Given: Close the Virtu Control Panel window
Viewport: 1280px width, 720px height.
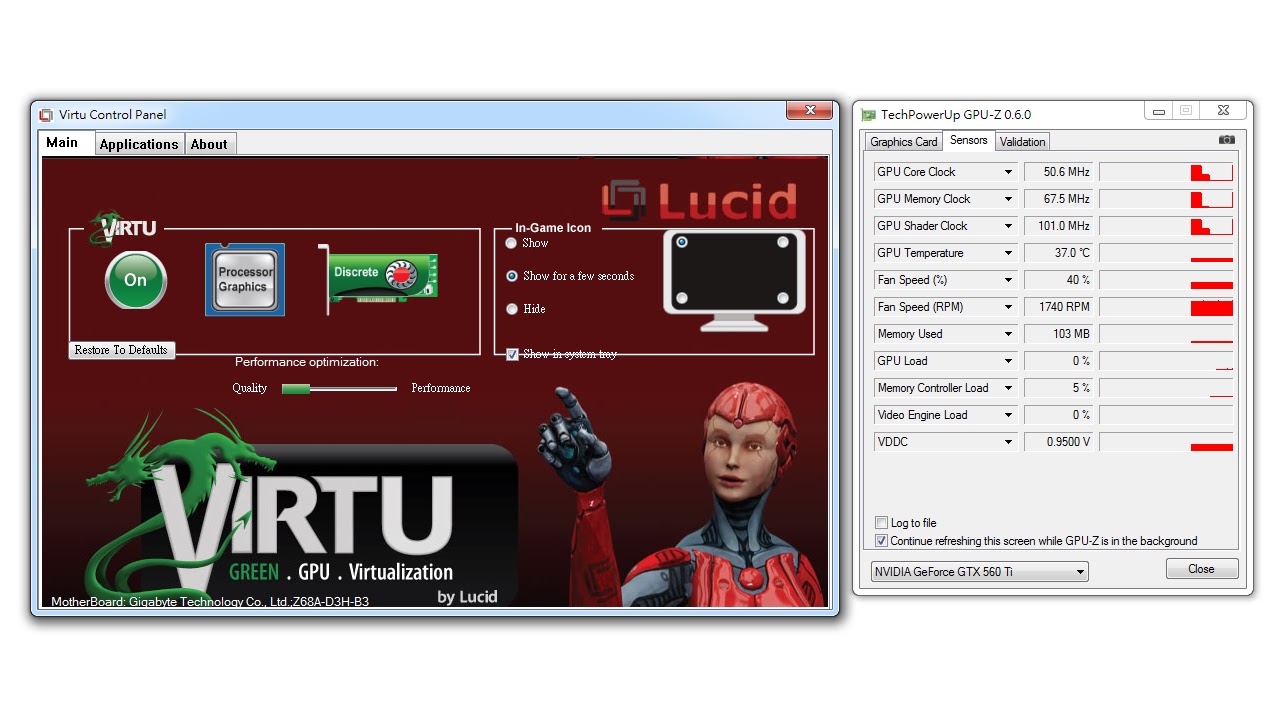Looking at the screenshot, I should point(809,111).
